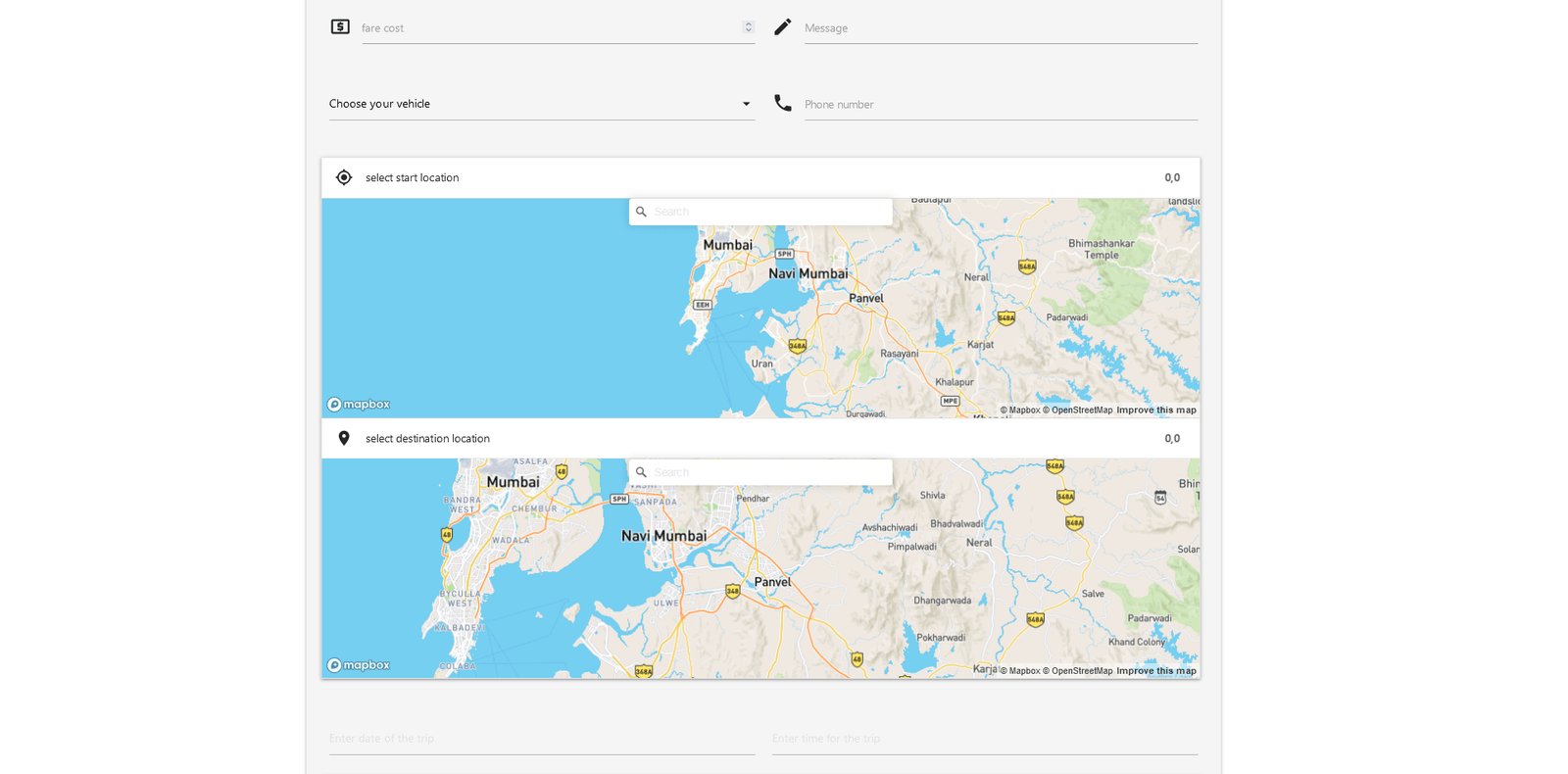Screen dimensions: 1568x774
Task: Click Improve this map link on start map
Action: (1156, 411)
